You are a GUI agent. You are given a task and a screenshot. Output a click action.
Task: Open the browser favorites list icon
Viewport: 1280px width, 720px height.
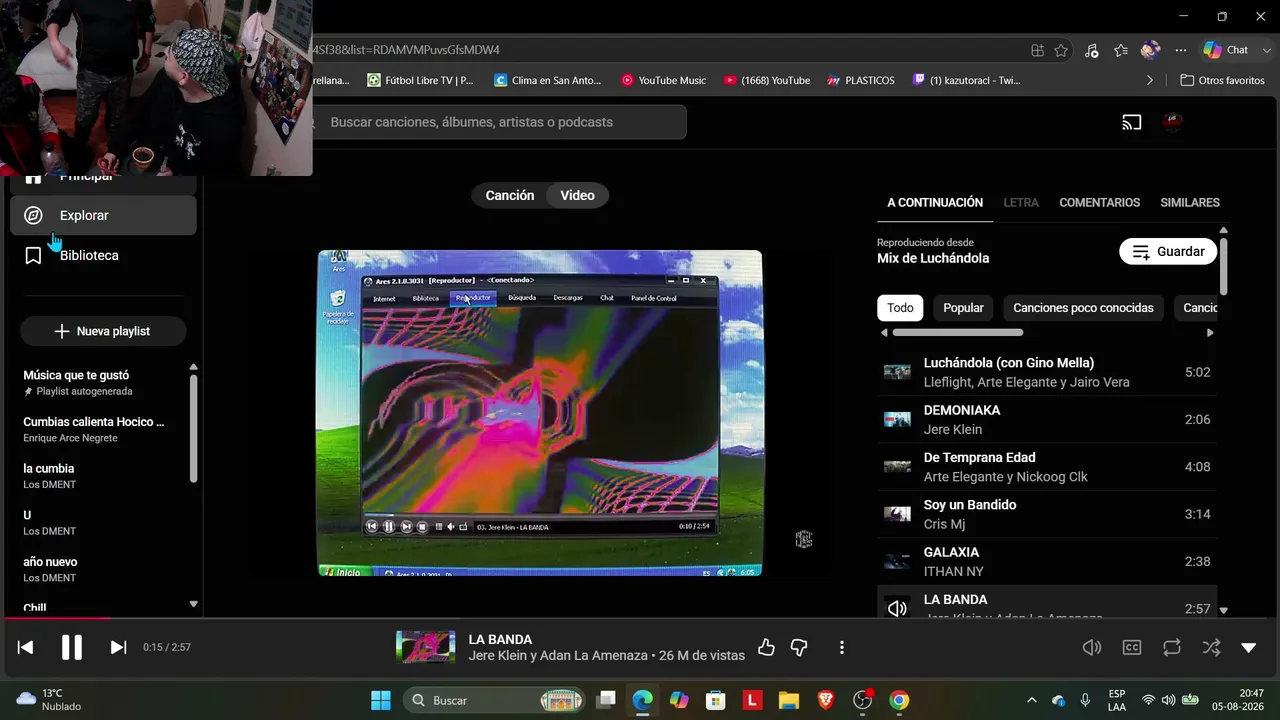(1121, 50)
